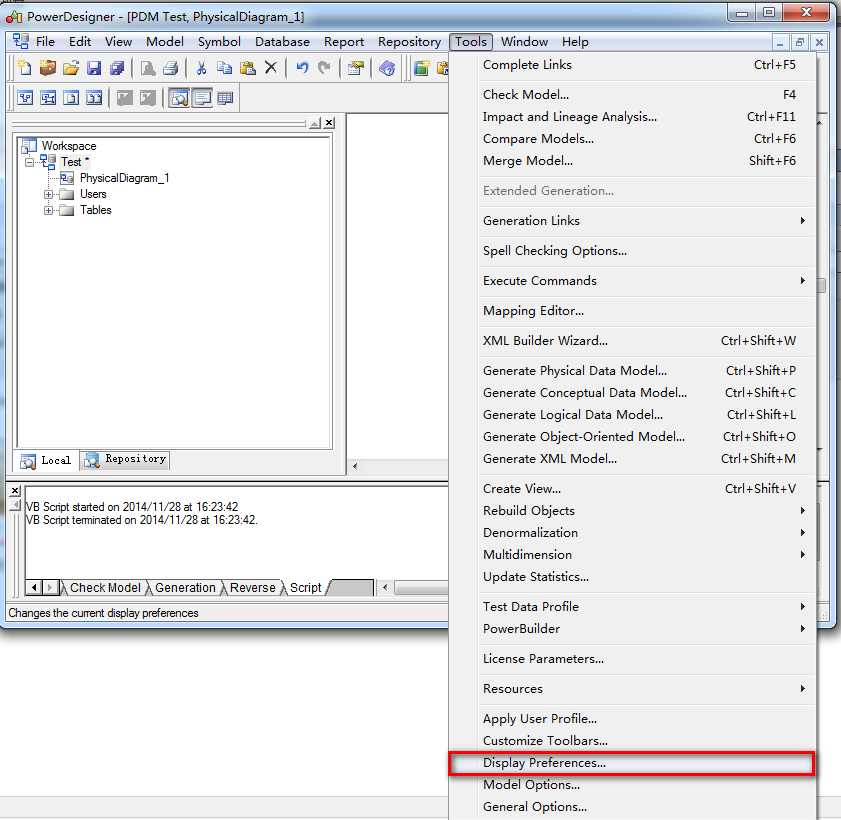Expand the Execute Commands submenu
Viewport: 841px width, 820px height.
[632, 280]
